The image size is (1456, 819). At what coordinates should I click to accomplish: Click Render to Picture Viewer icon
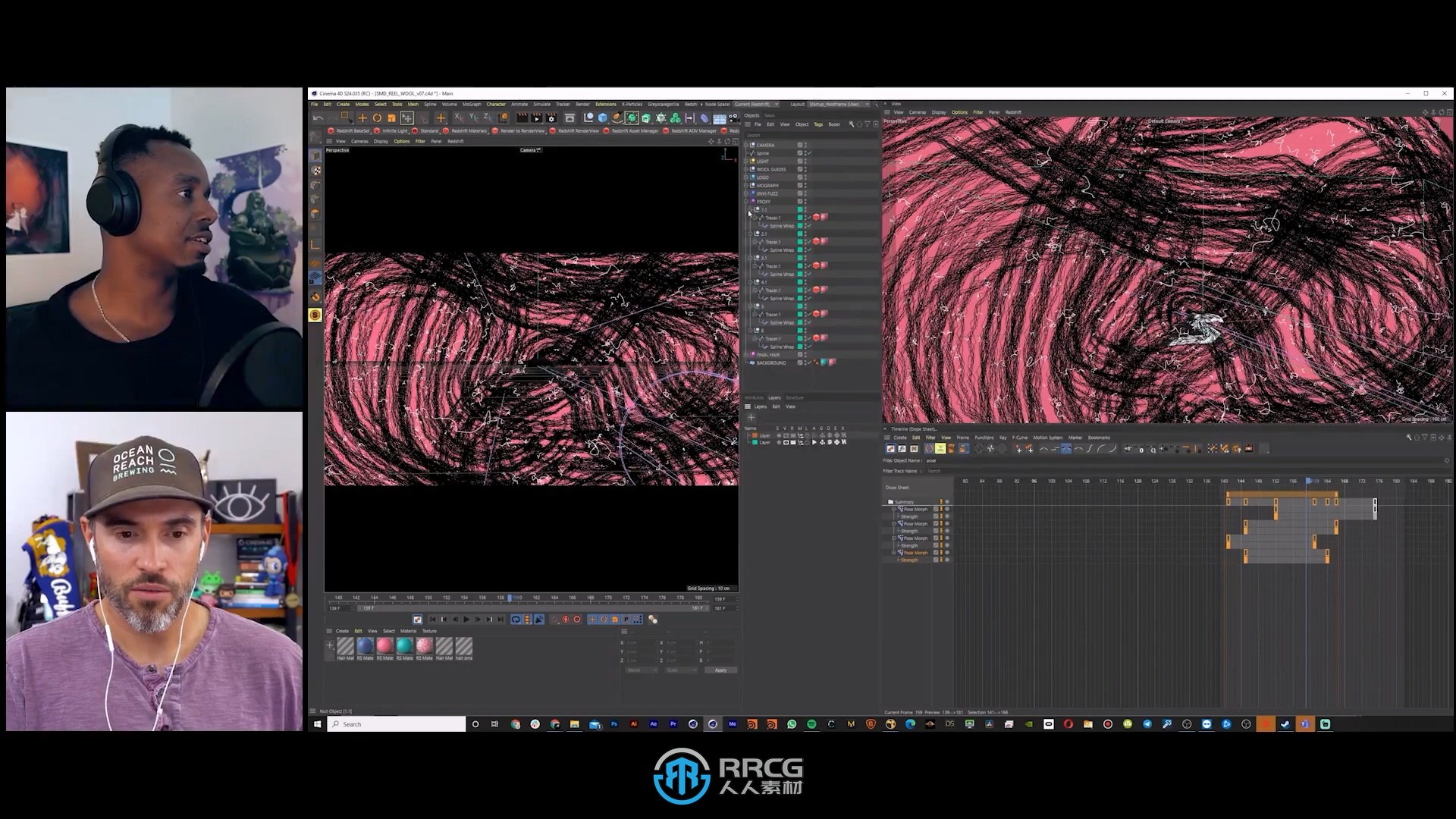point(537,118)
